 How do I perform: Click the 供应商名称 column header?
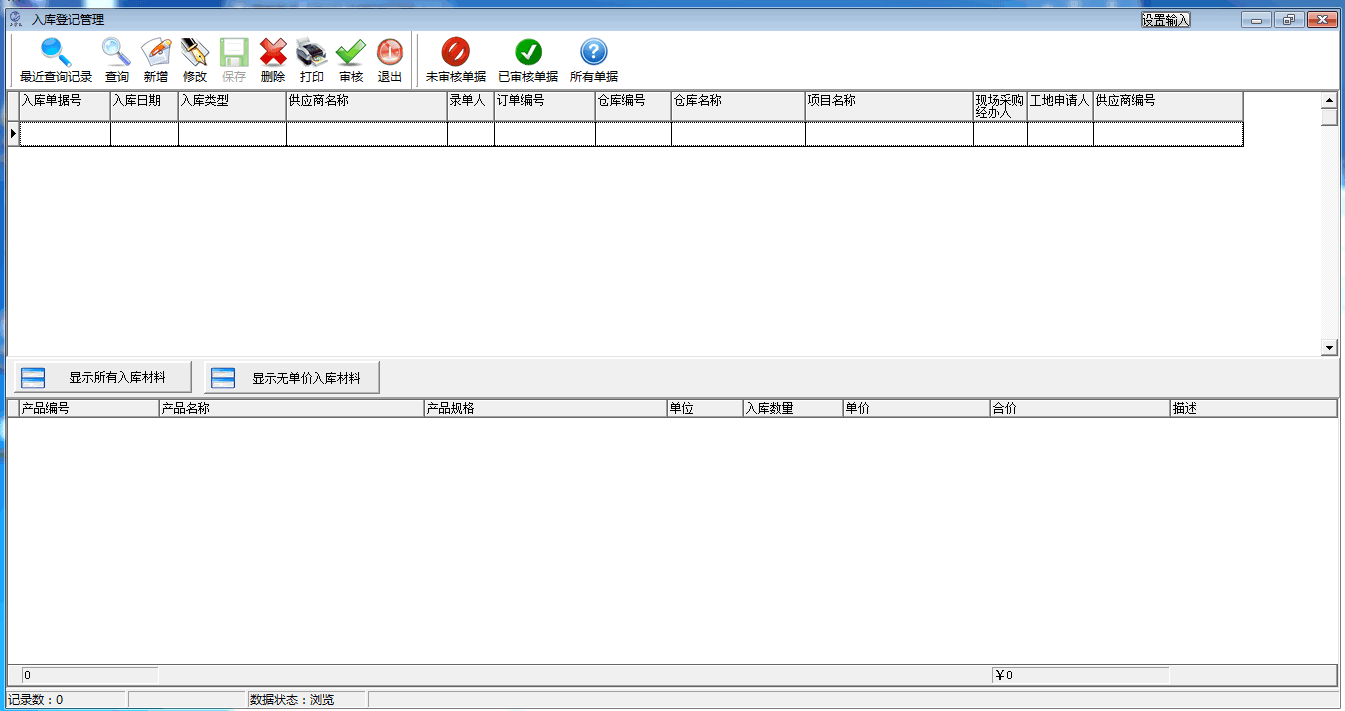(x=366, y=101)
